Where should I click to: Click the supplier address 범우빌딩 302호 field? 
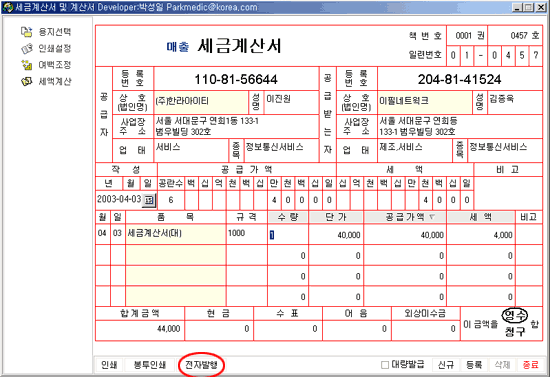coord(236,127)
